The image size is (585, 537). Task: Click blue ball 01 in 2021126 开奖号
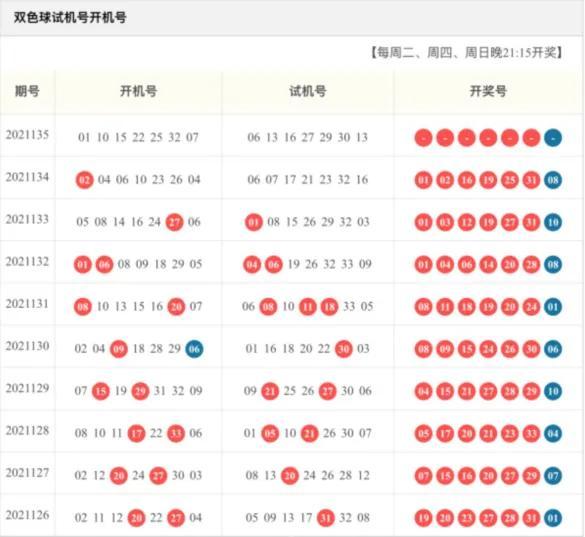point(553,518)
